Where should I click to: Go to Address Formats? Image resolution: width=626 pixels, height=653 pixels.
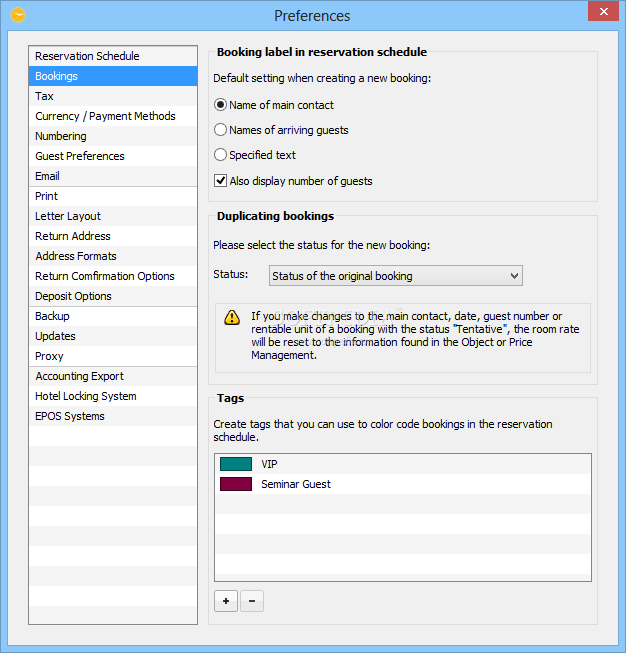tap(113, 256)
